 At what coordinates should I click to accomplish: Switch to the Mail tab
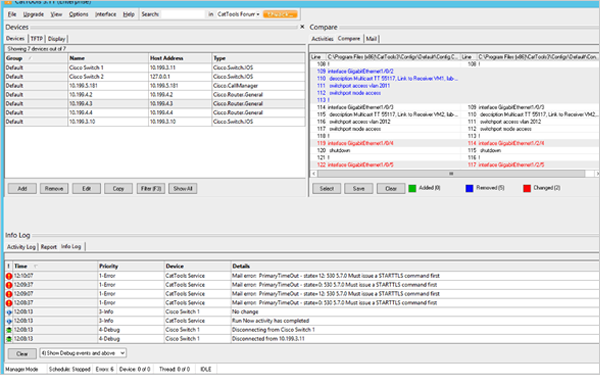pos(371,39)
